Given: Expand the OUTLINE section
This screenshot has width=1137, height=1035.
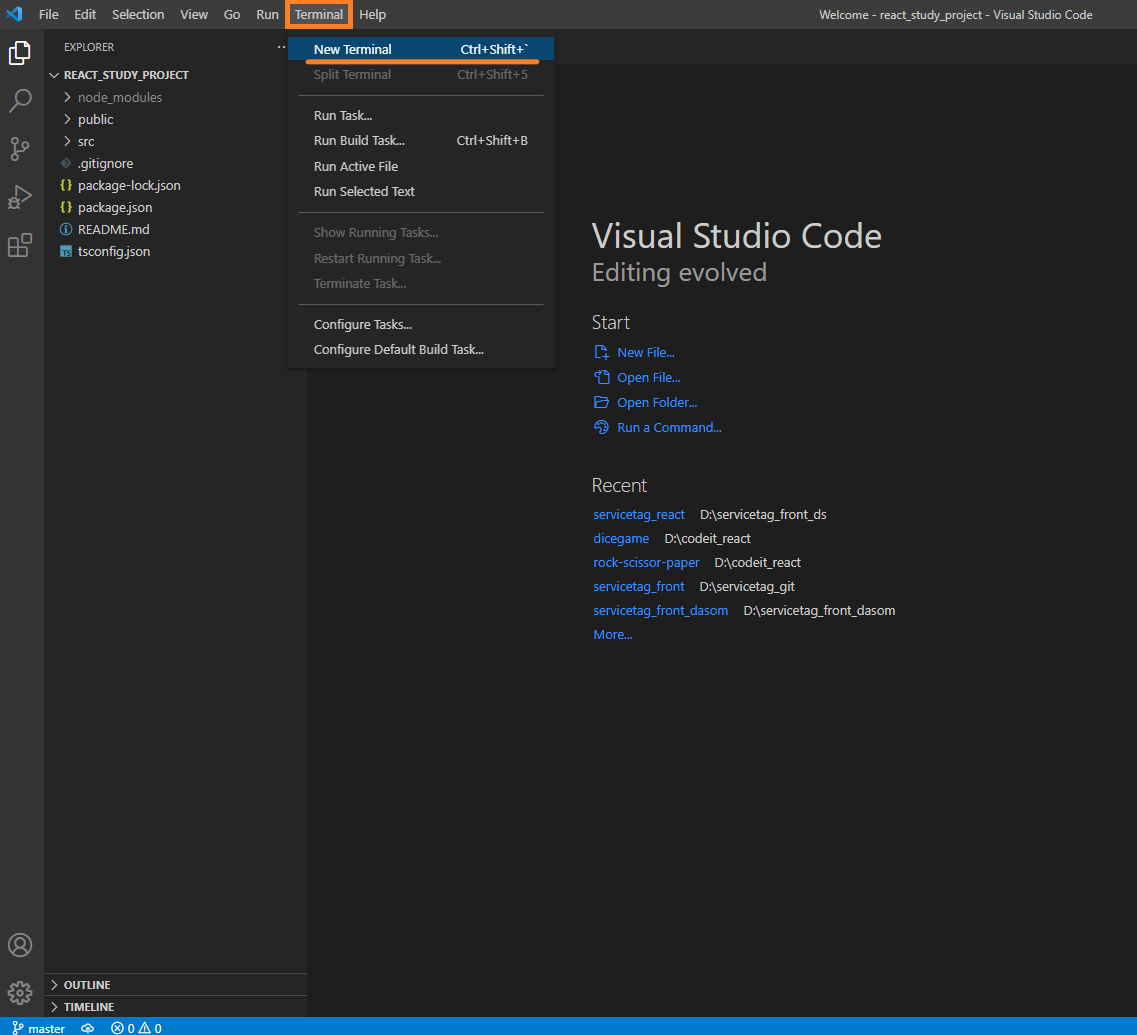Looking at the screenshot, I should pyautogui.click(x=175, y=985).
